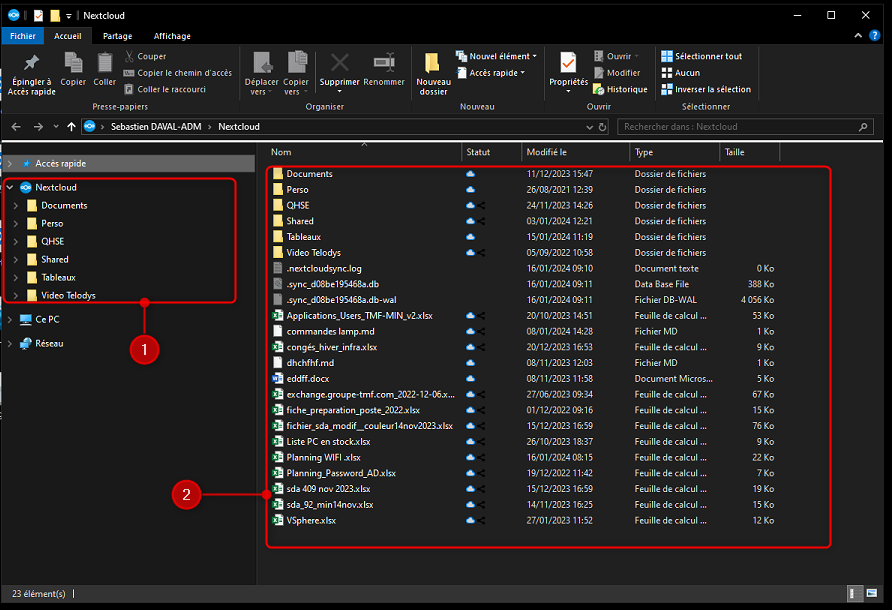Expand the Réseau tree node
Screen dimensions: 892x610
(x=10, y=344)
